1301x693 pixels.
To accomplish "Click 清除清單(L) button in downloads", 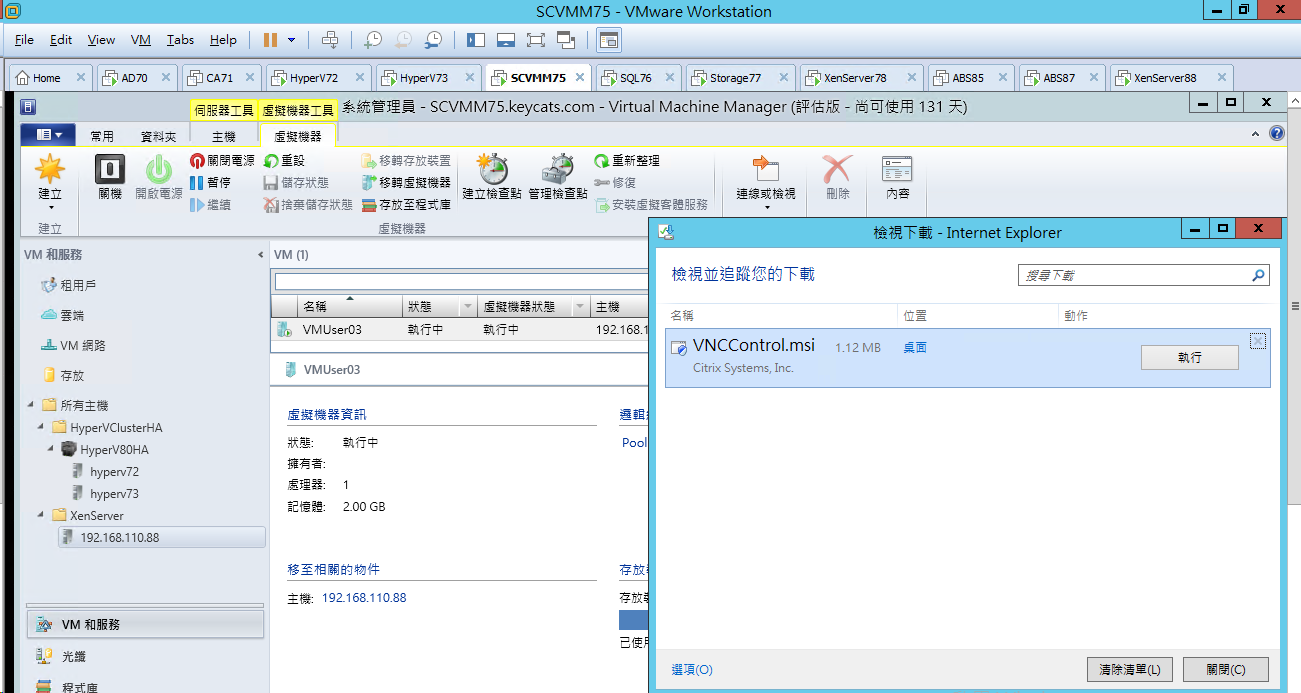I will coord(1130,669).
